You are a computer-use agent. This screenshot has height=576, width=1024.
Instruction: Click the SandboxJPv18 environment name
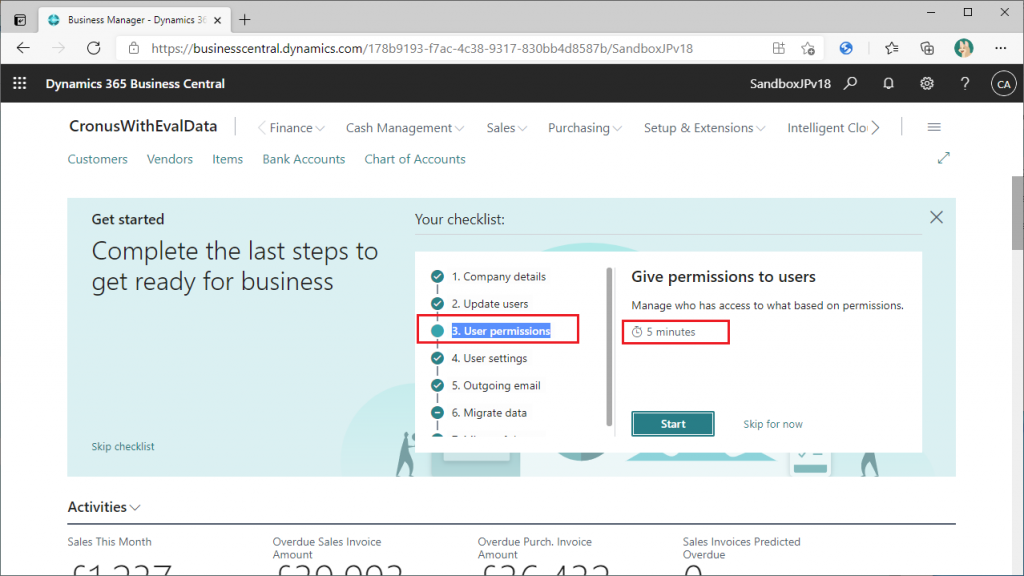coord(790,84)
